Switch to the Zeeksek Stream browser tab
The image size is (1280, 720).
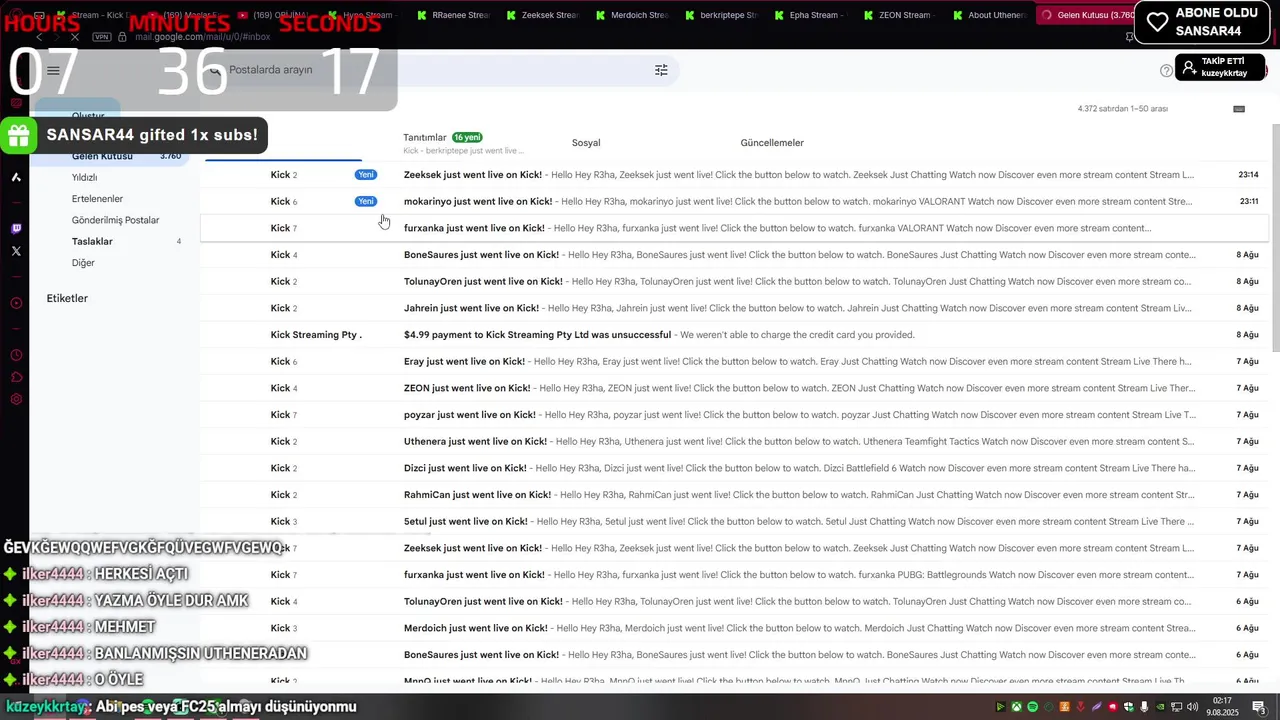(x=543, y=15)
